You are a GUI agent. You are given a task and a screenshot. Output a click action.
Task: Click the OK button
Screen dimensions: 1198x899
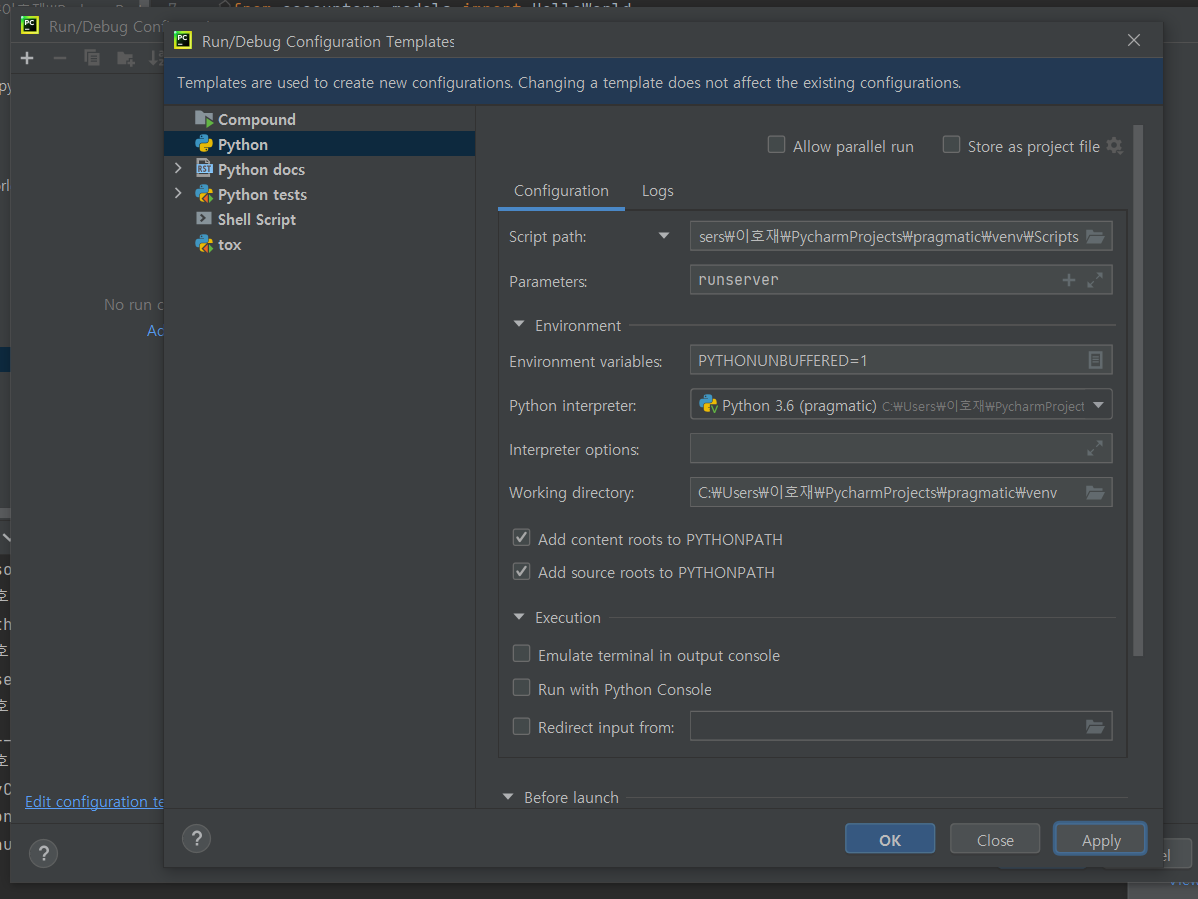(x=889, y=839)
